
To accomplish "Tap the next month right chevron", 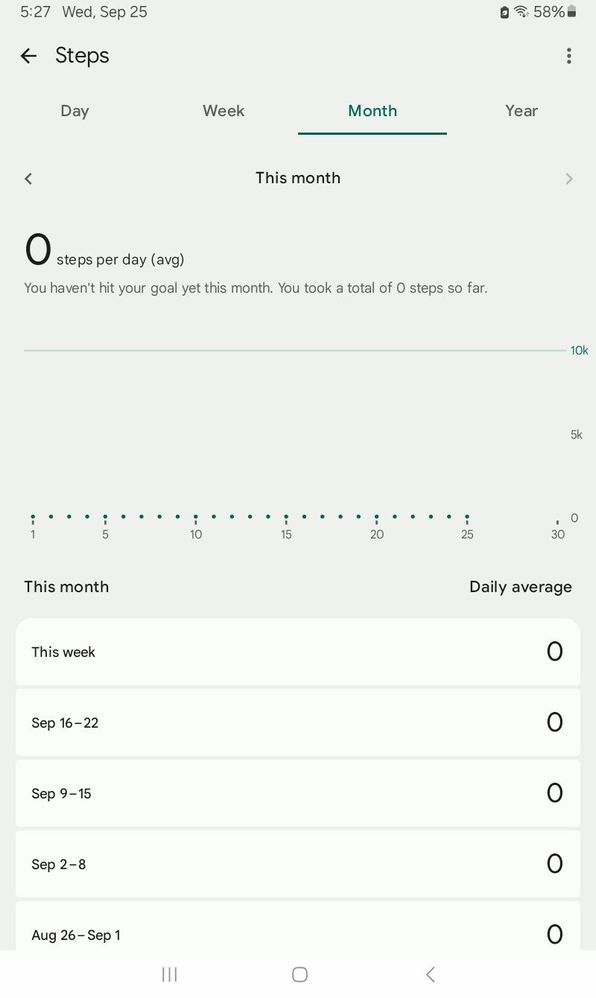I will tap(569, 179).
